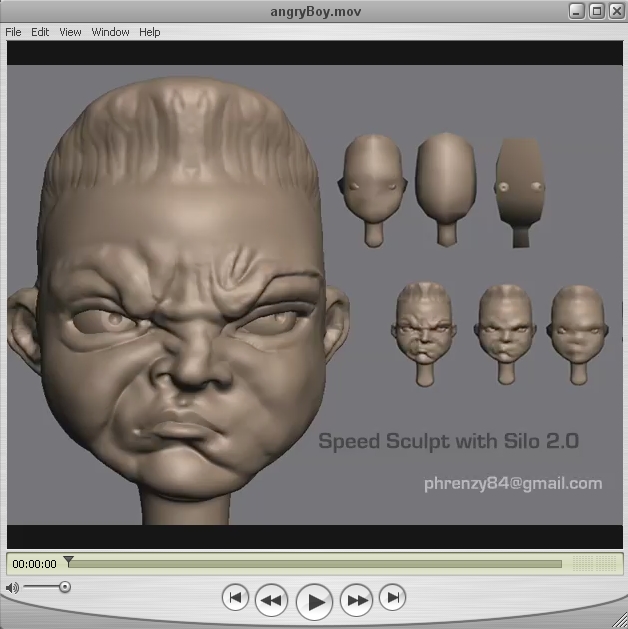Mute audio with the speaker icon

coord(12,588)
